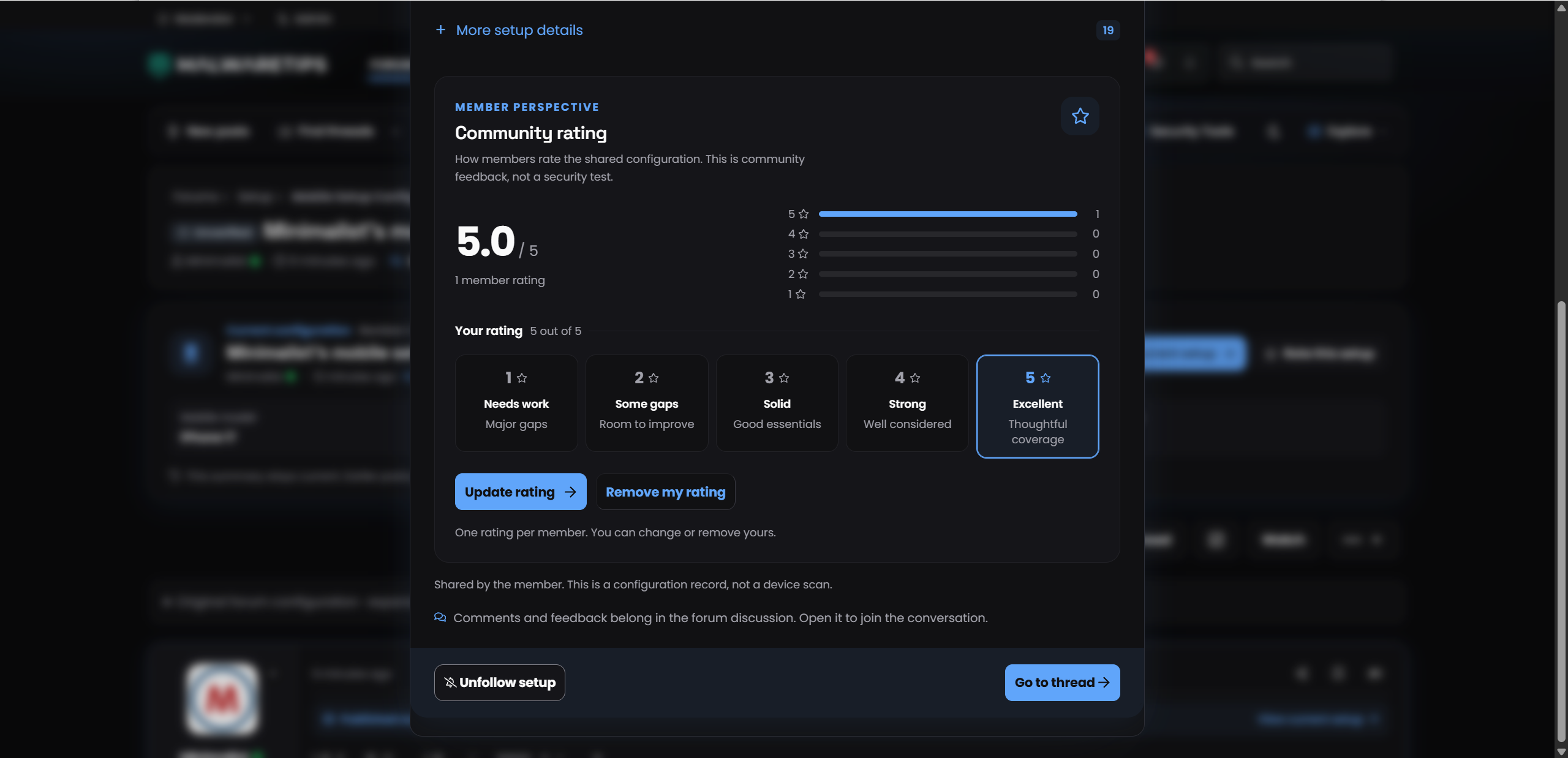Screen dimensions: 1568x758
Task: Click the Go to thread button
Action: 1062,682
